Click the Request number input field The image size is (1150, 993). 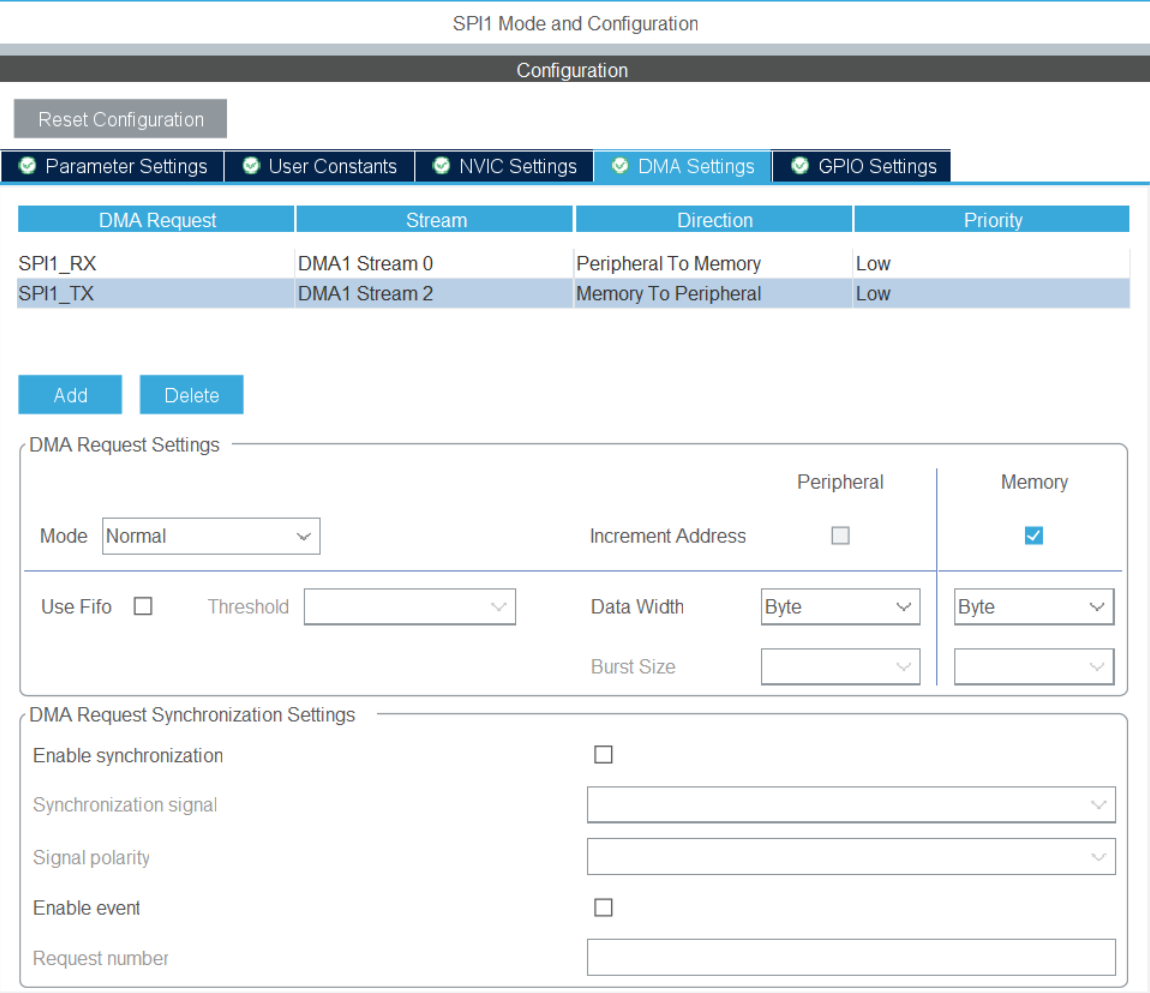(851, 957)
